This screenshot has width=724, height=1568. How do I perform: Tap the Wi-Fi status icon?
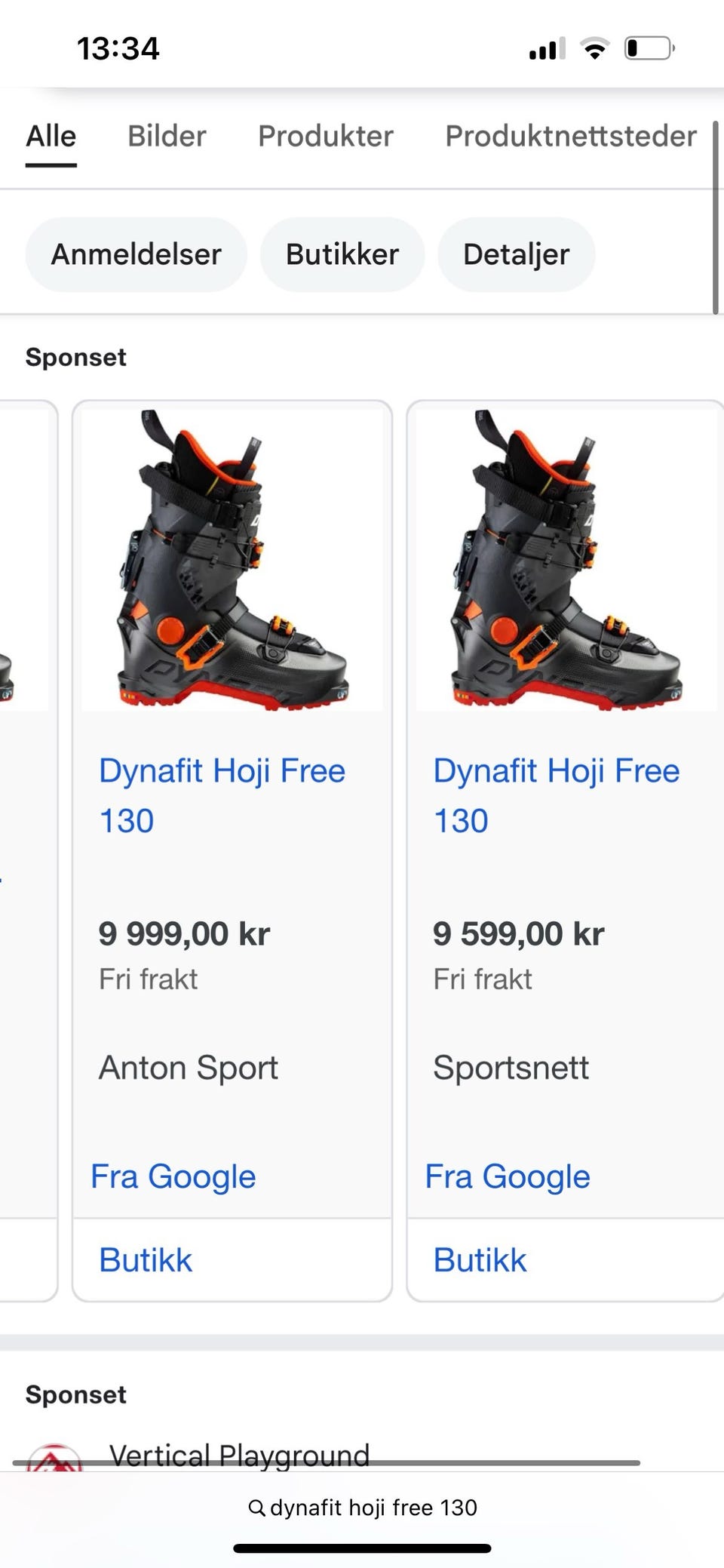point(594,49)
